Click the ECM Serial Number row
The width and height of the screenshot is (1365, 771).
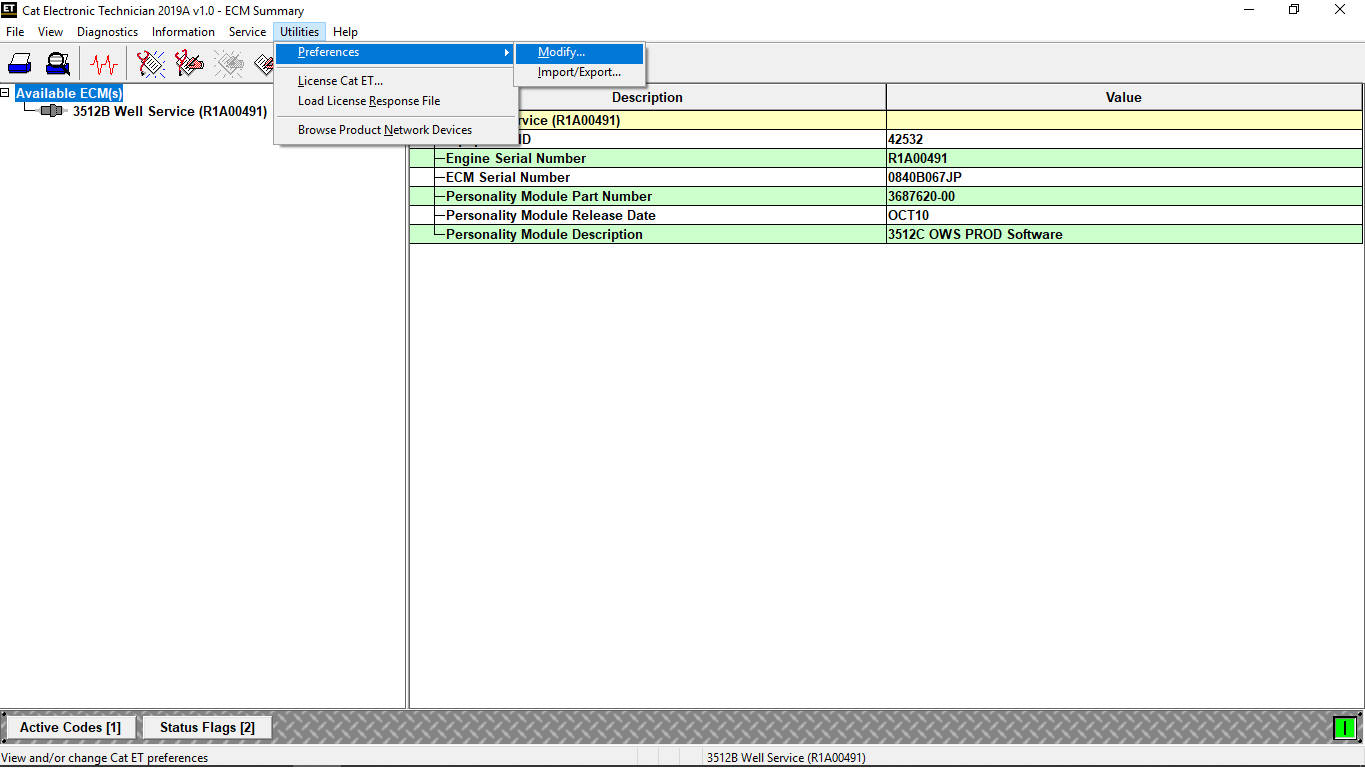point(886,177)
